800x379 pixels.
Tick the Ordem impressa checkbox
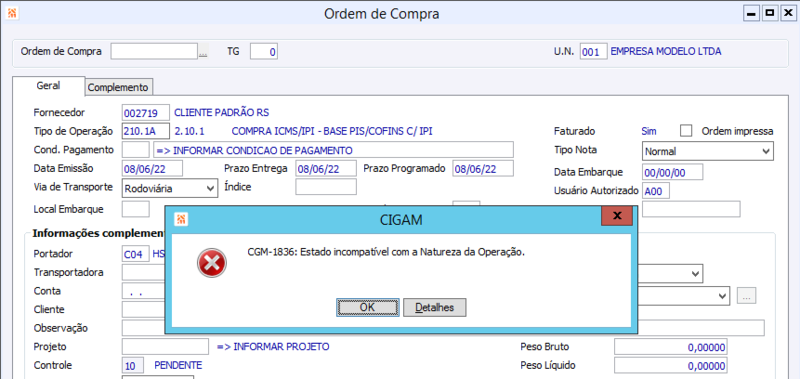686,131
